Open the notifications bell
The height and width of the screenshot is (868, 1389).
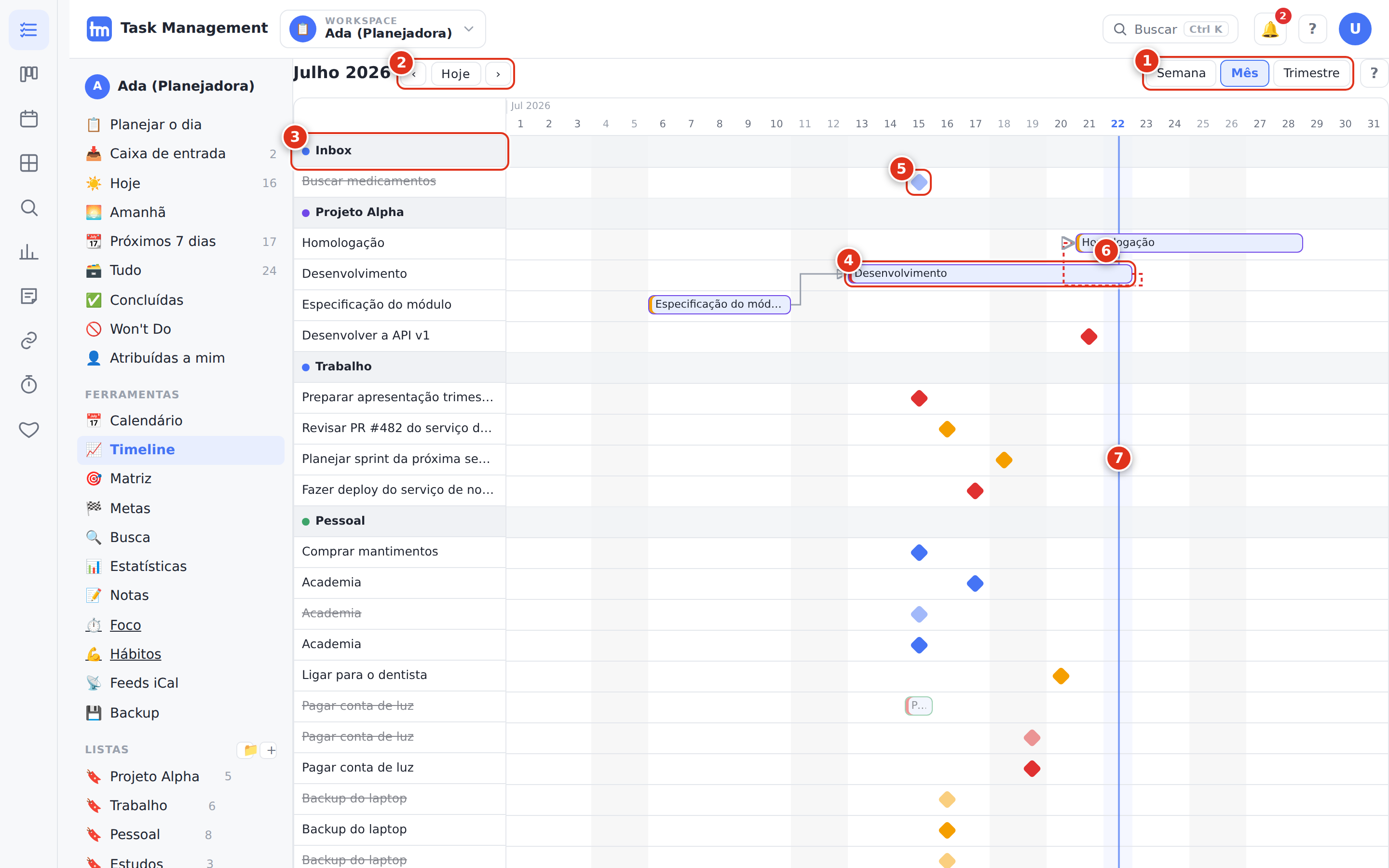click(x=1269, y=29)
